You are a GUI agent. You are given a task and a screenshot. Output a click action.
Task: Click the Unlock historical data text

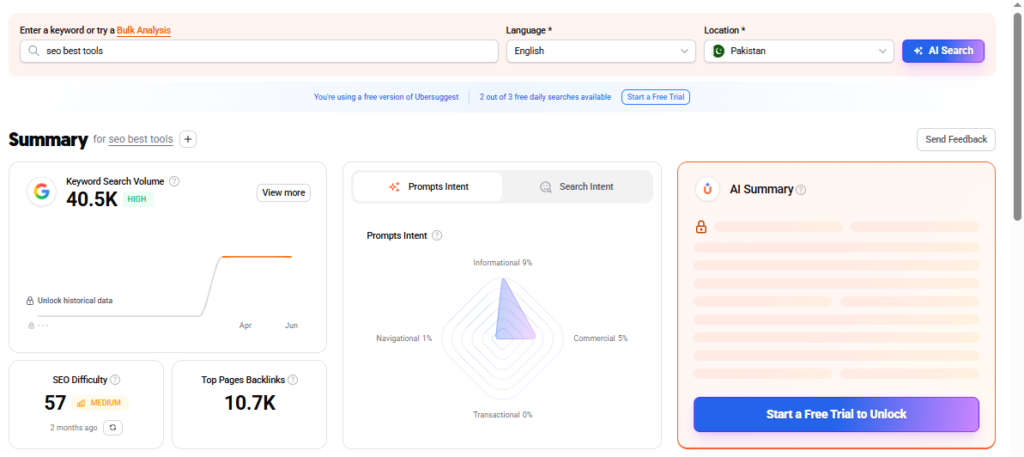click(x=75, y=301)
